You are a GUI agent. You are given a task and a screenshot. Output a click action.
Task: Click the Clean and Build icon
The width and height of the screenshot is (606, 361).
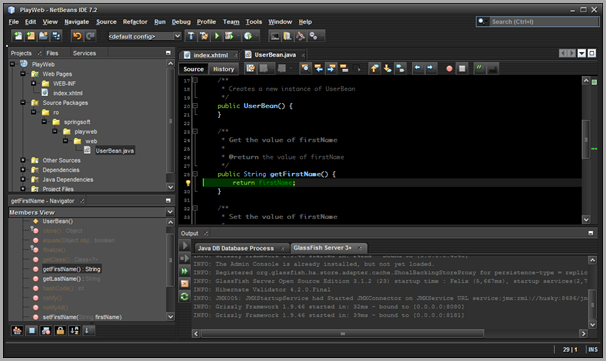click(x=204, y=36)
